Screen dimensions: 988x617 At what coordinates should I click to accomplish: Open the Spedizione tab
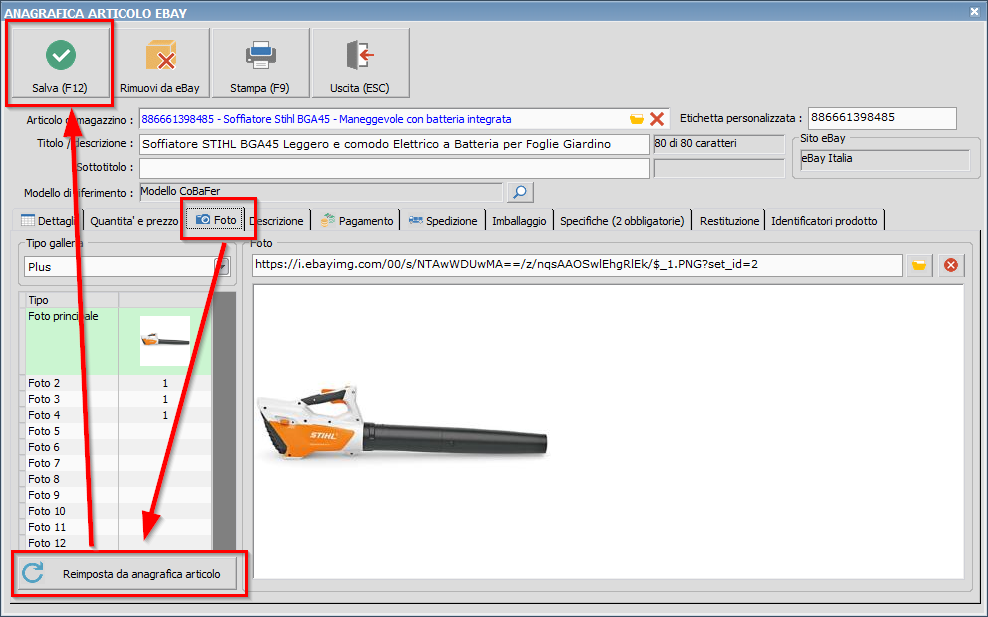coord(443,221)
